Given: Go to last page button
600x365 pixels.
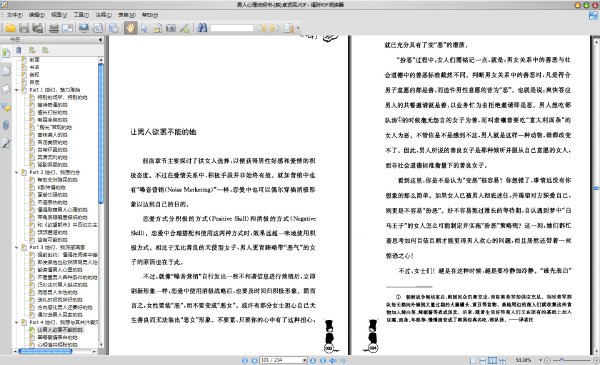Looking at the screenshot, I should 323,360.
